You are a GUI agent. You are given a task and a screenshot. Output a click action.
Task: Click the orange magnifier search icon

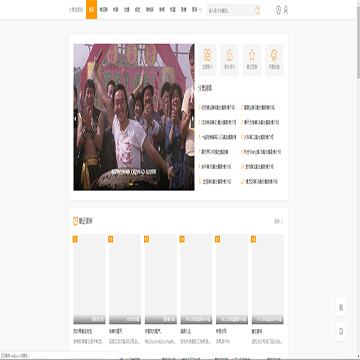(257, 11)
